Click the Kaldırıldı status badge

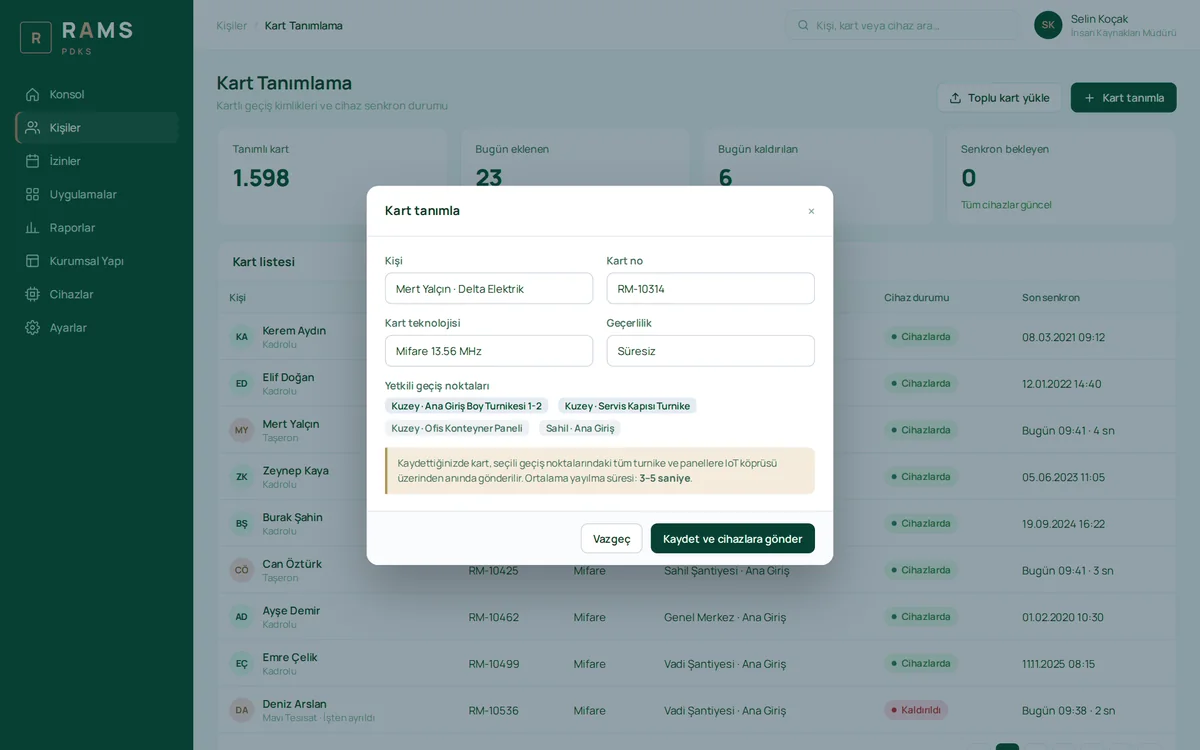pos(916,710)
